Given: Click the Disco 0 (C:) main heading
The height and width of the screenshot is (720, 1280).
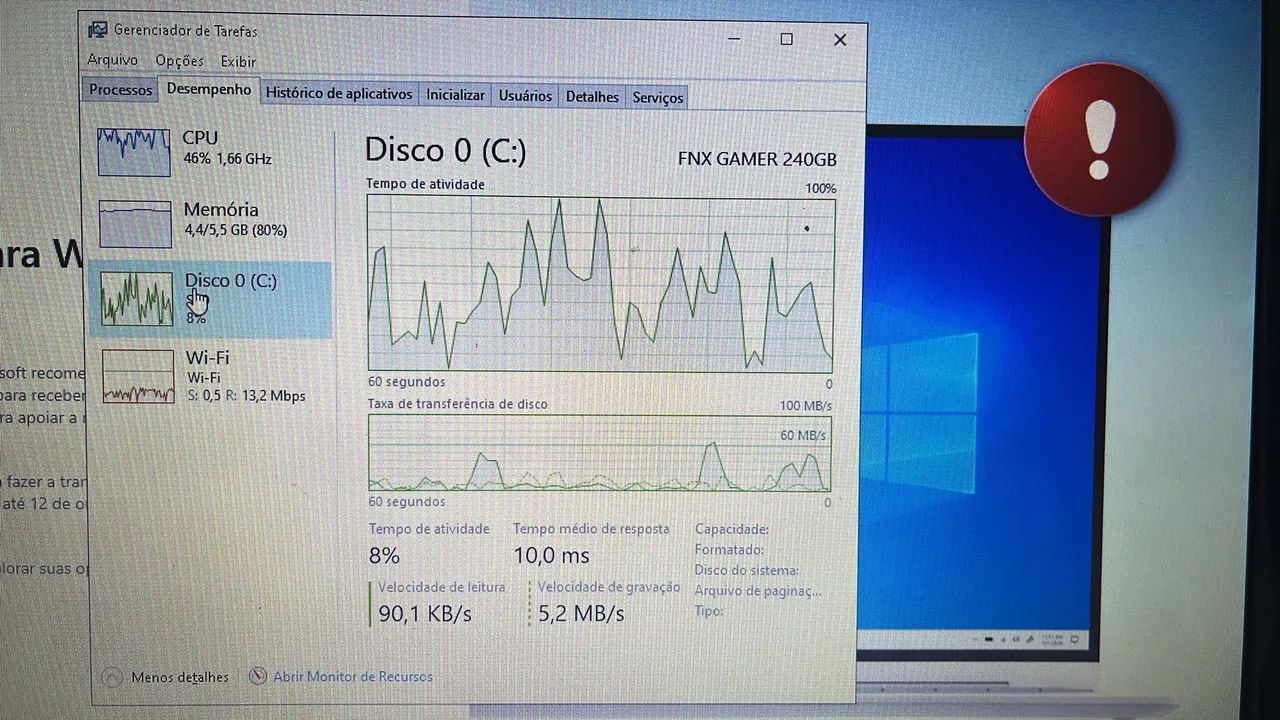Looking at the screenshot, I should (445, 150).
